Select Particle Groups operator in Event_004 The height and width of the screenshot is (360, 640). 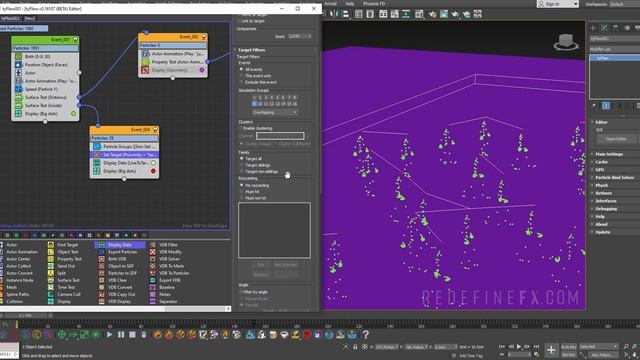[124, 146]
